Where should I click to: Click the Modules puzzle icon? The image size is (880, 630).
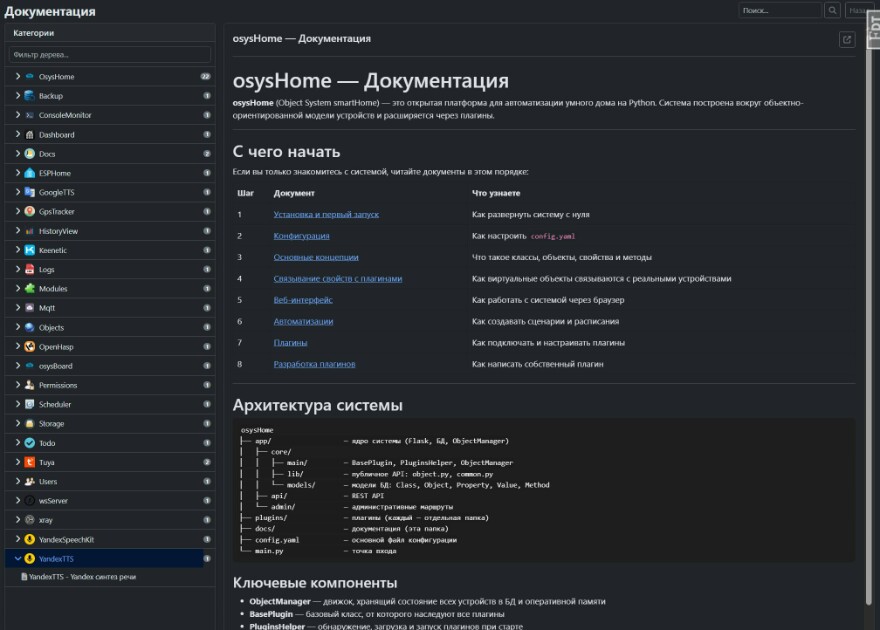30,288
